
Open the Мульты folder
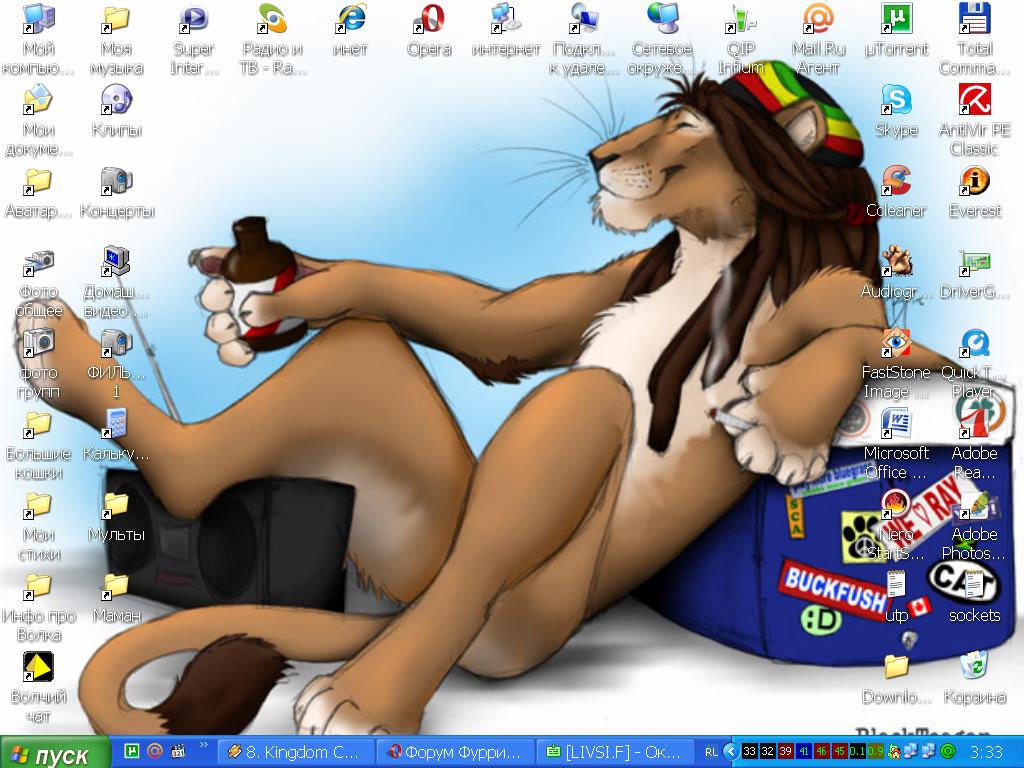pyautogui.click(x=116, y=506)
